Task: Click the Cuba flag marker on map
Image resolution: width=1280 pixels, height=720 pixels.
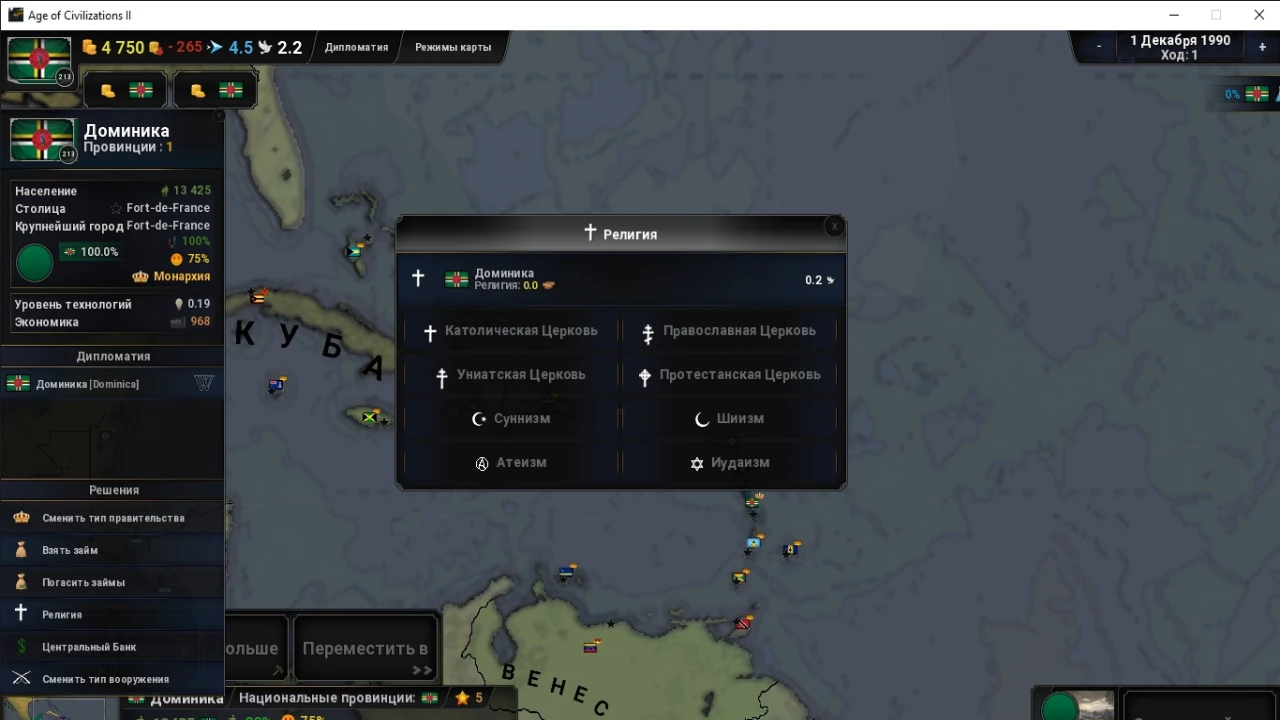Action: click(258, 296)
